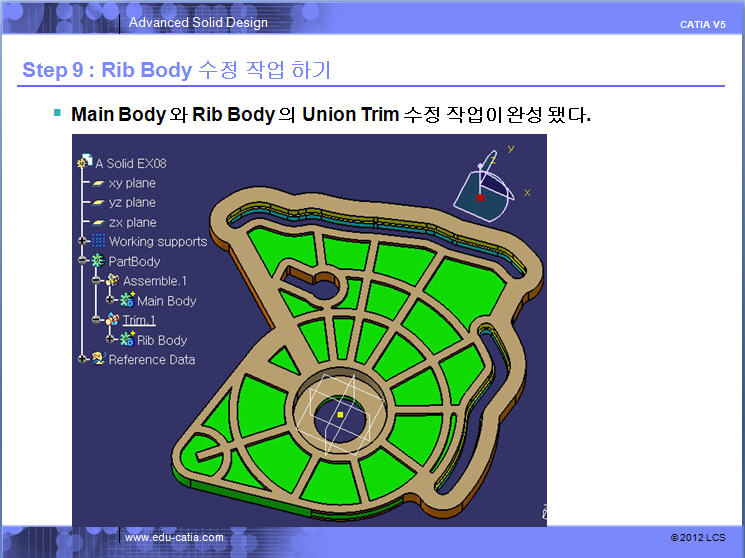This screenshot has height=558, width=745.
Task: Expand the Main Body node
Action: (111, 300)
